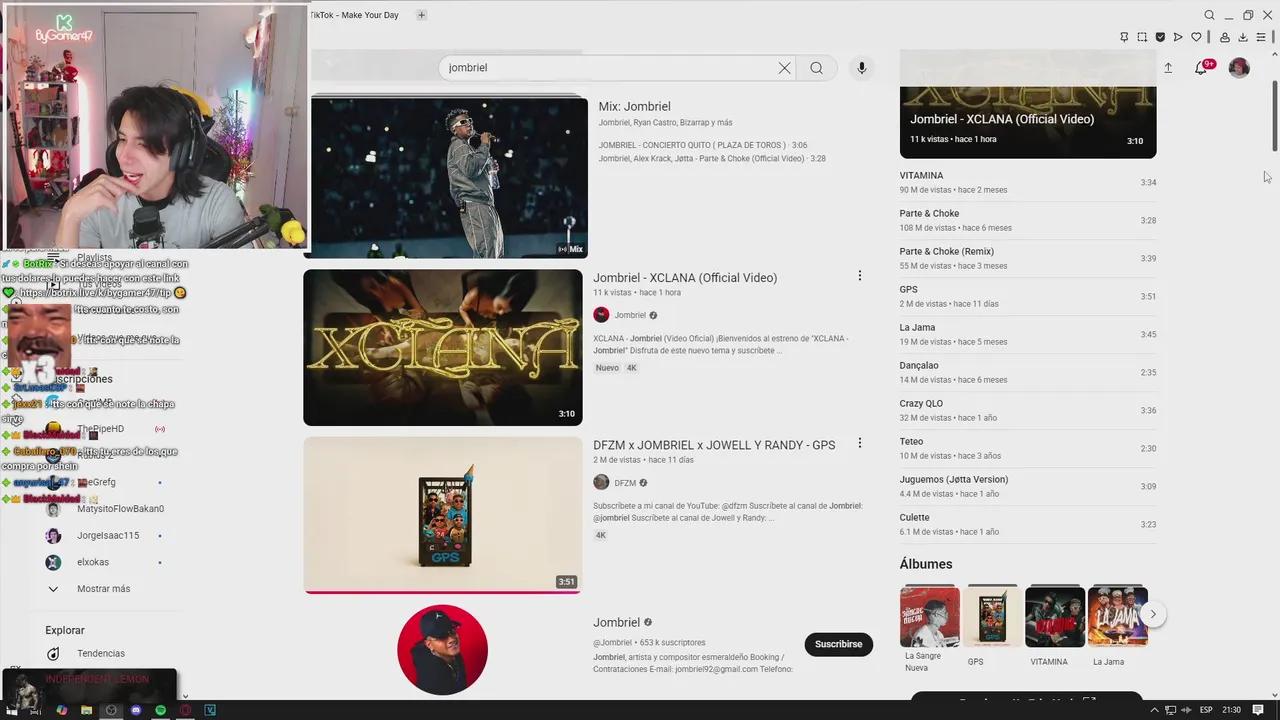
Task: Open Spotify from the taskbar
Action: point(161,710)
